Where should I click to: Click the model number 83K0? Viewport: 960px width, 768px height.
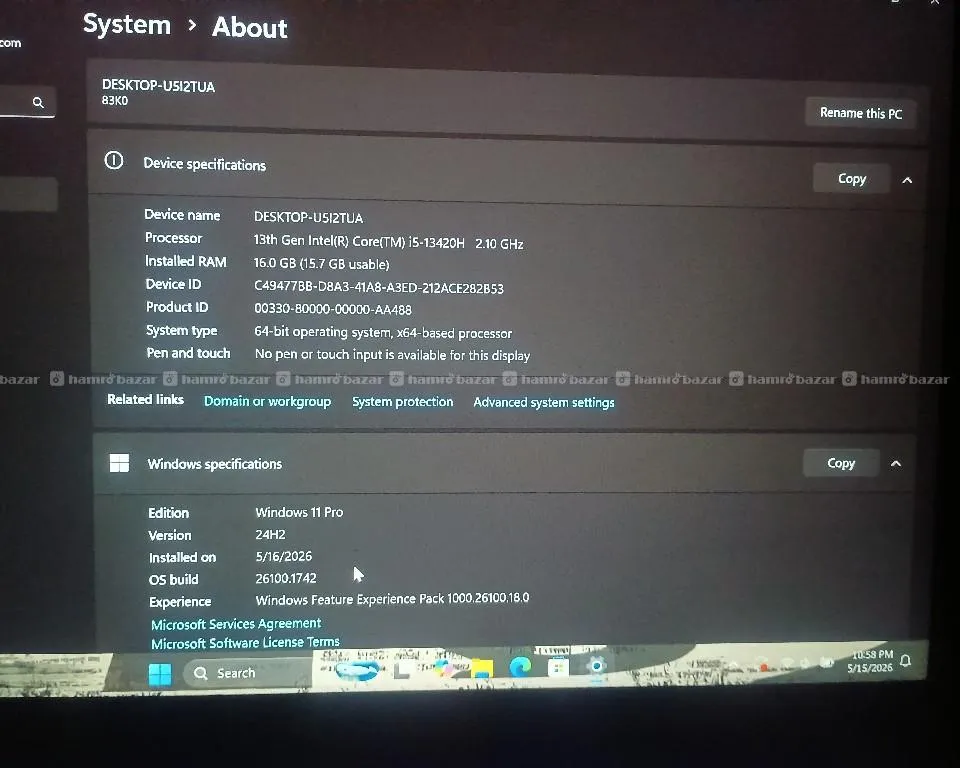pos(115,100)
